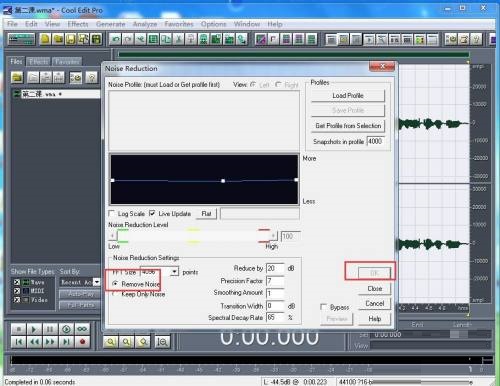
Task: Click the Load Profile button
Action: (348, 96)
